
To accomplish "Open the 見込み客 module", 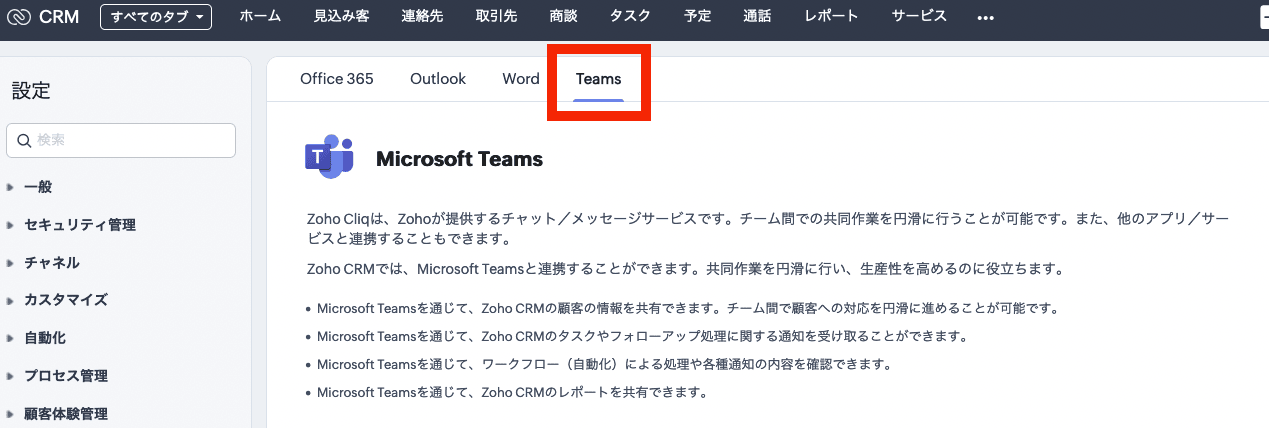I will tap(341, 16).
